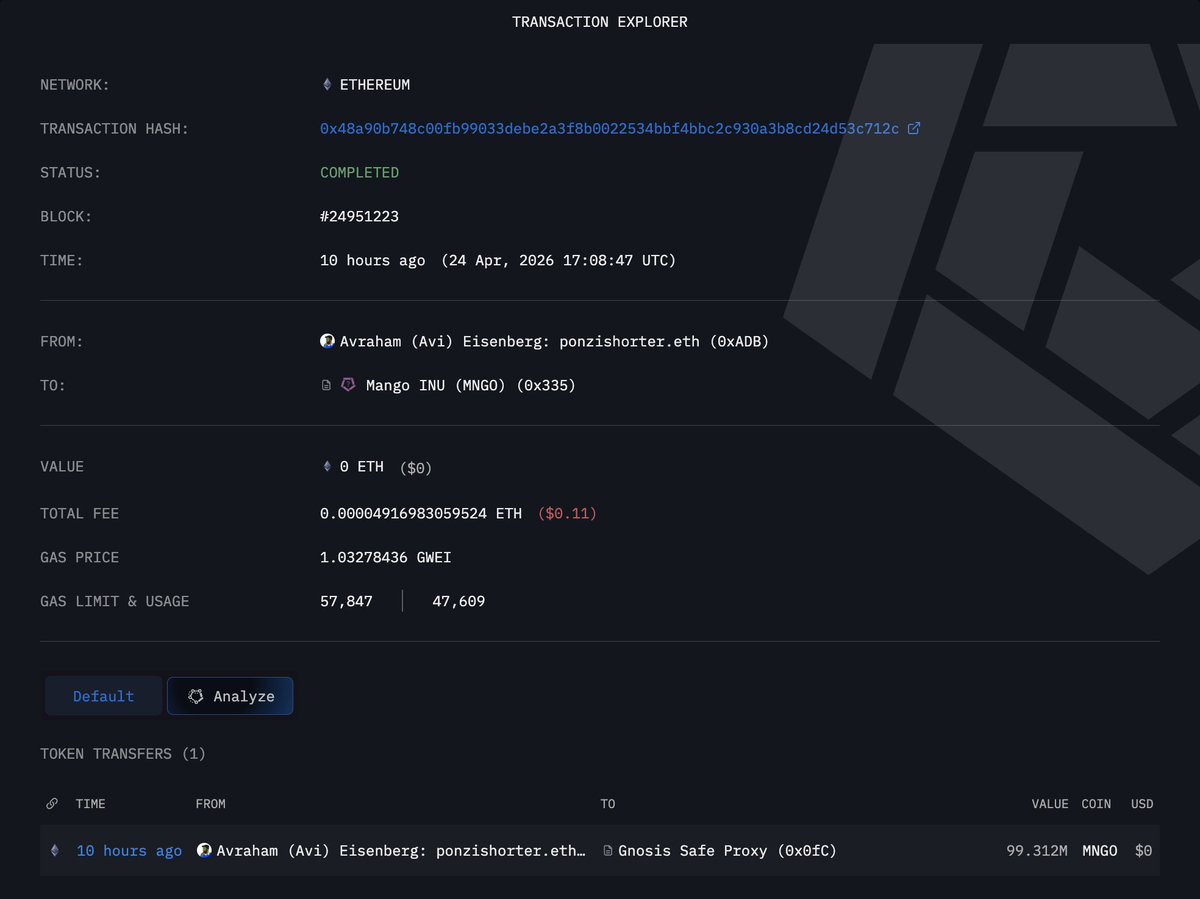Click the ($0.11) fee amount
Screen dimensions: 1200x899
(567, 513)
